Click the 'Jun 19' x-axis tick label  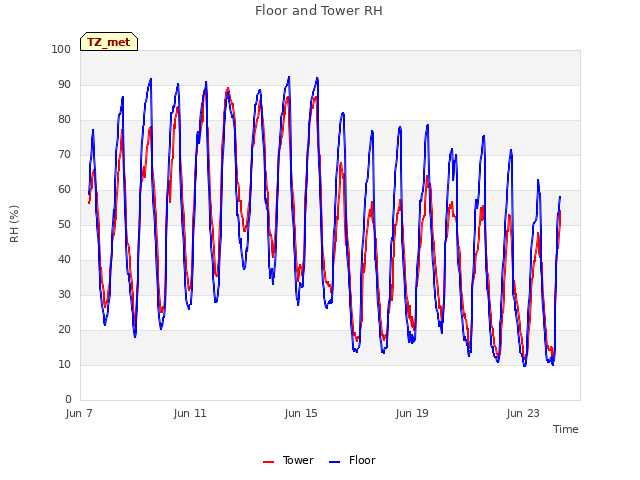click(x=412, y=413)
